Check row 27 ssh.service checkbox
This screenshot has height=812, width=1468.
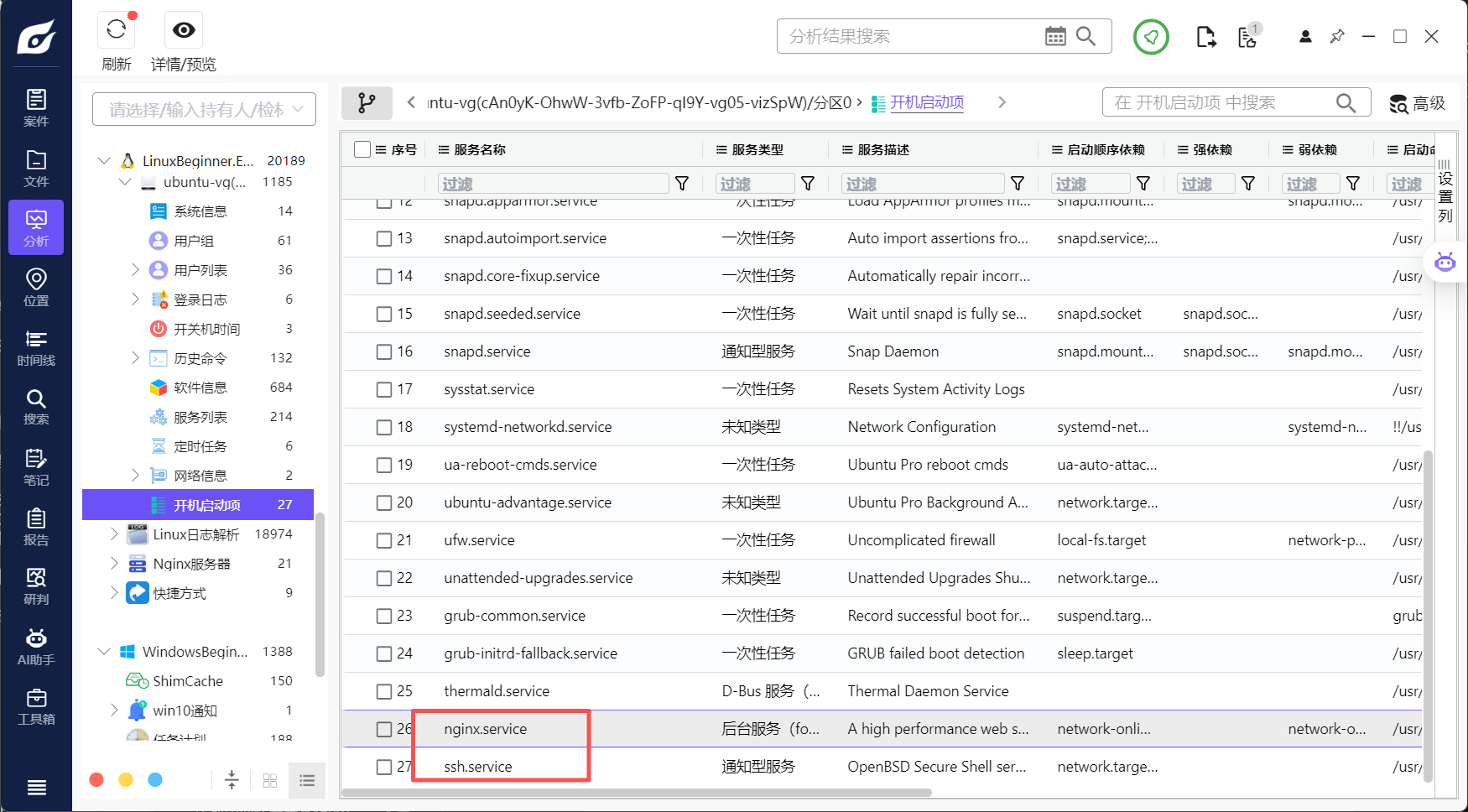(384, 767)
